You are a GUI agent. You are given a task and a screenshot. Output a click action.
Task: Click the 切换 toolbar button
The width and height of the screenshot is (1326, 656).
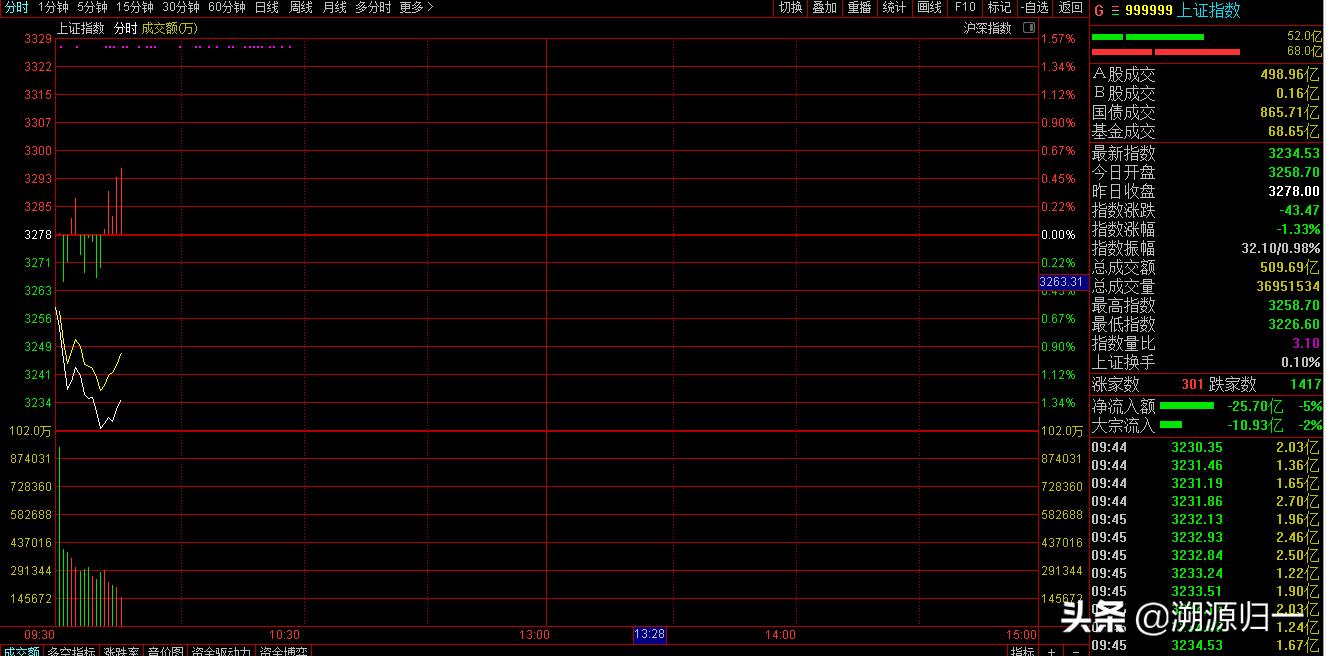tap(790, 7)
